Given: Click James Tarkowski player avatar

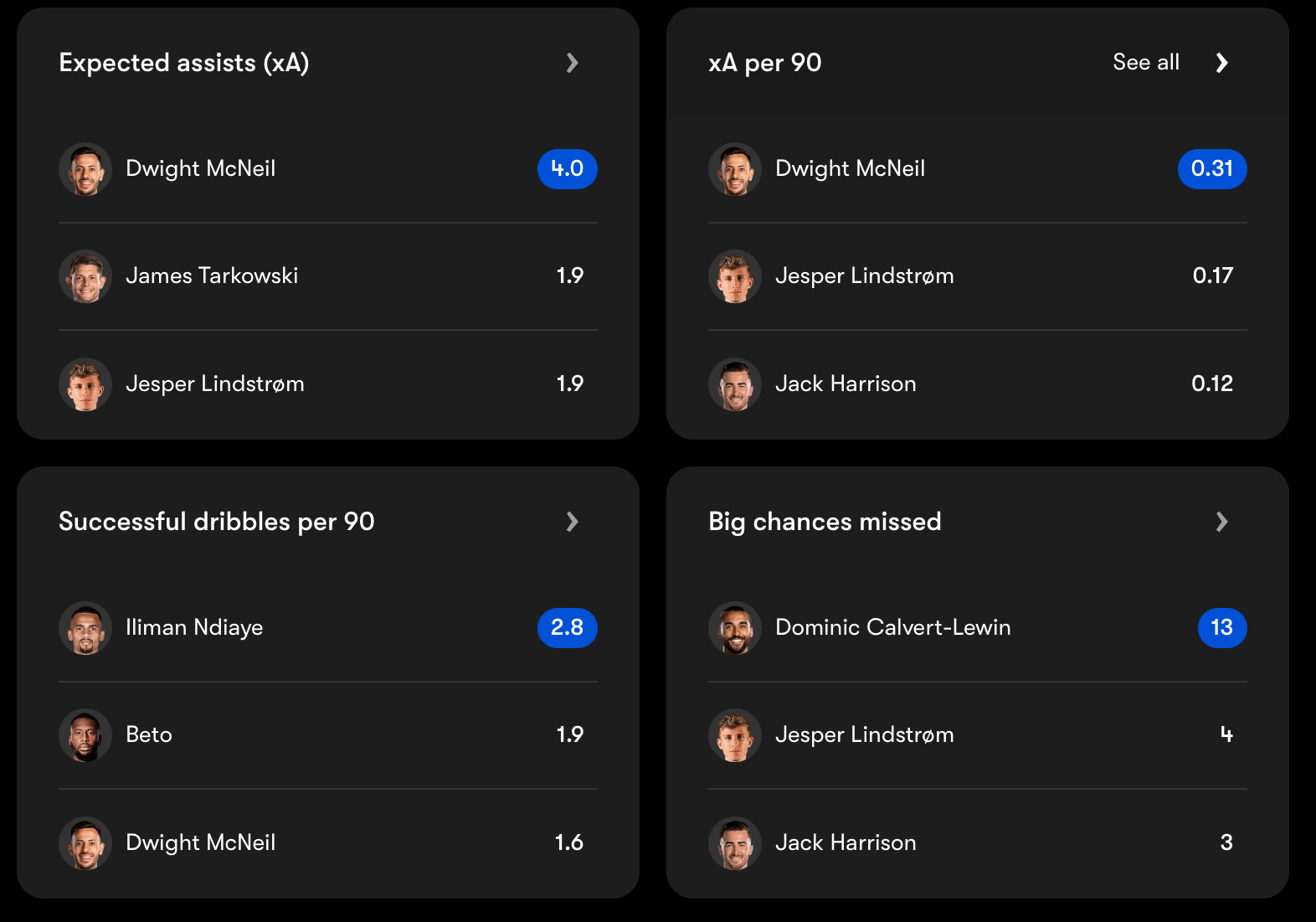Looking at the screenshot, I should point(85,276).
